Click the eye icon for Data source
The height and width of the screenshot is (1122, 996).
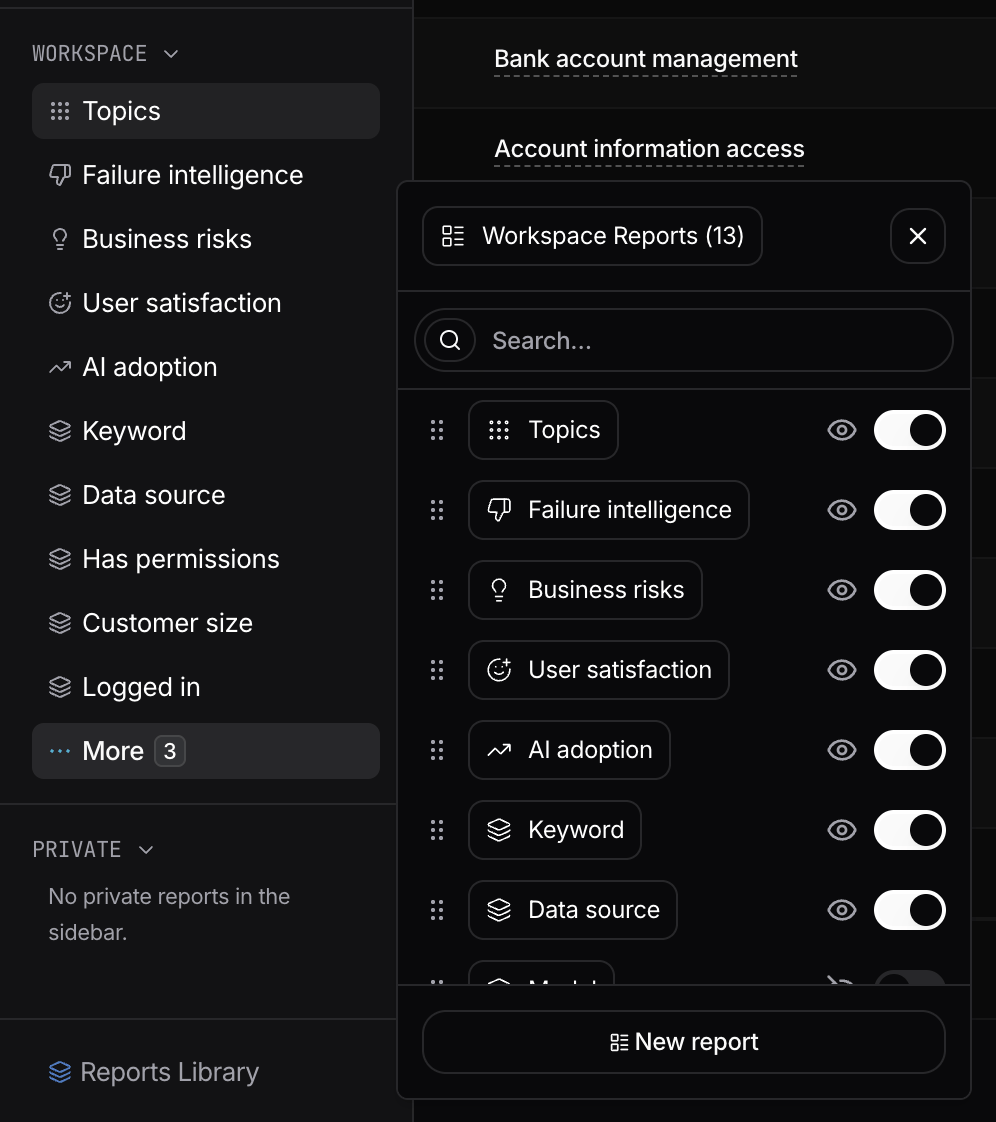[x=841, y=910]
